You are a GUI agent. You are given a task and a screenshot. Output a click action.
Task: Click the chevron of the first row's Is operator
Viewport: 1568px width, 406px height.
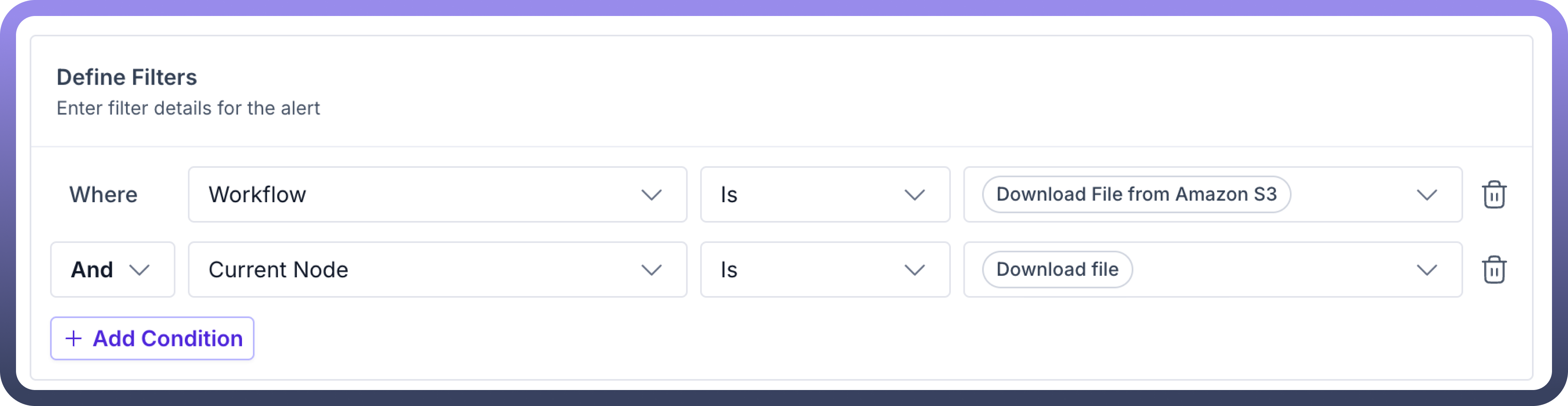coord(914,195)
